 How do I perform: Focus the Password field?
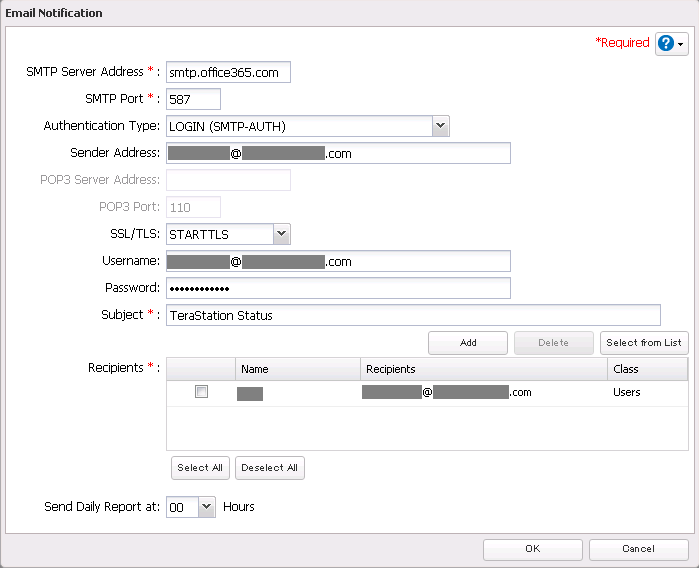(x=338, y=288)
